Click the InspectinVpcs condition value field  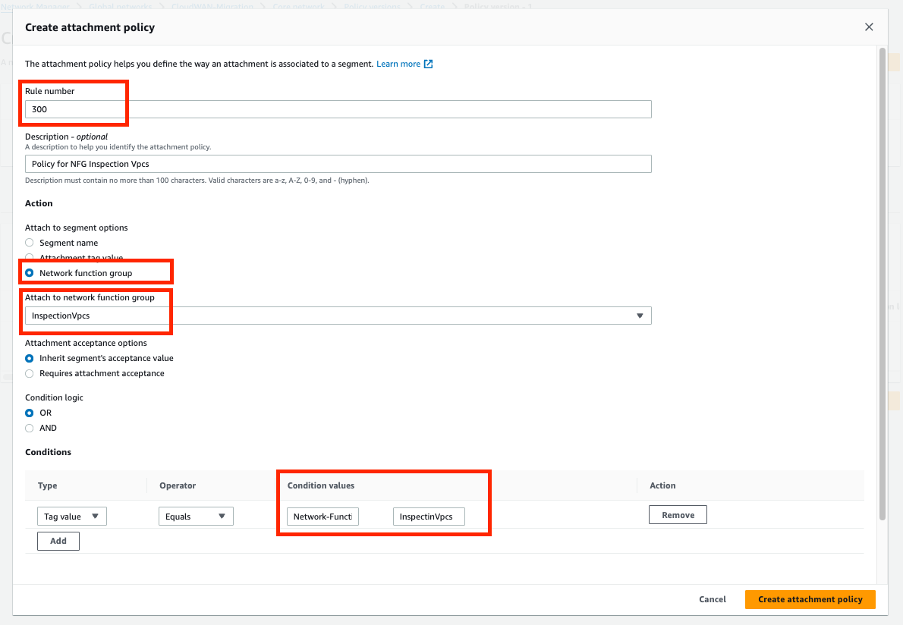[428, 516]
